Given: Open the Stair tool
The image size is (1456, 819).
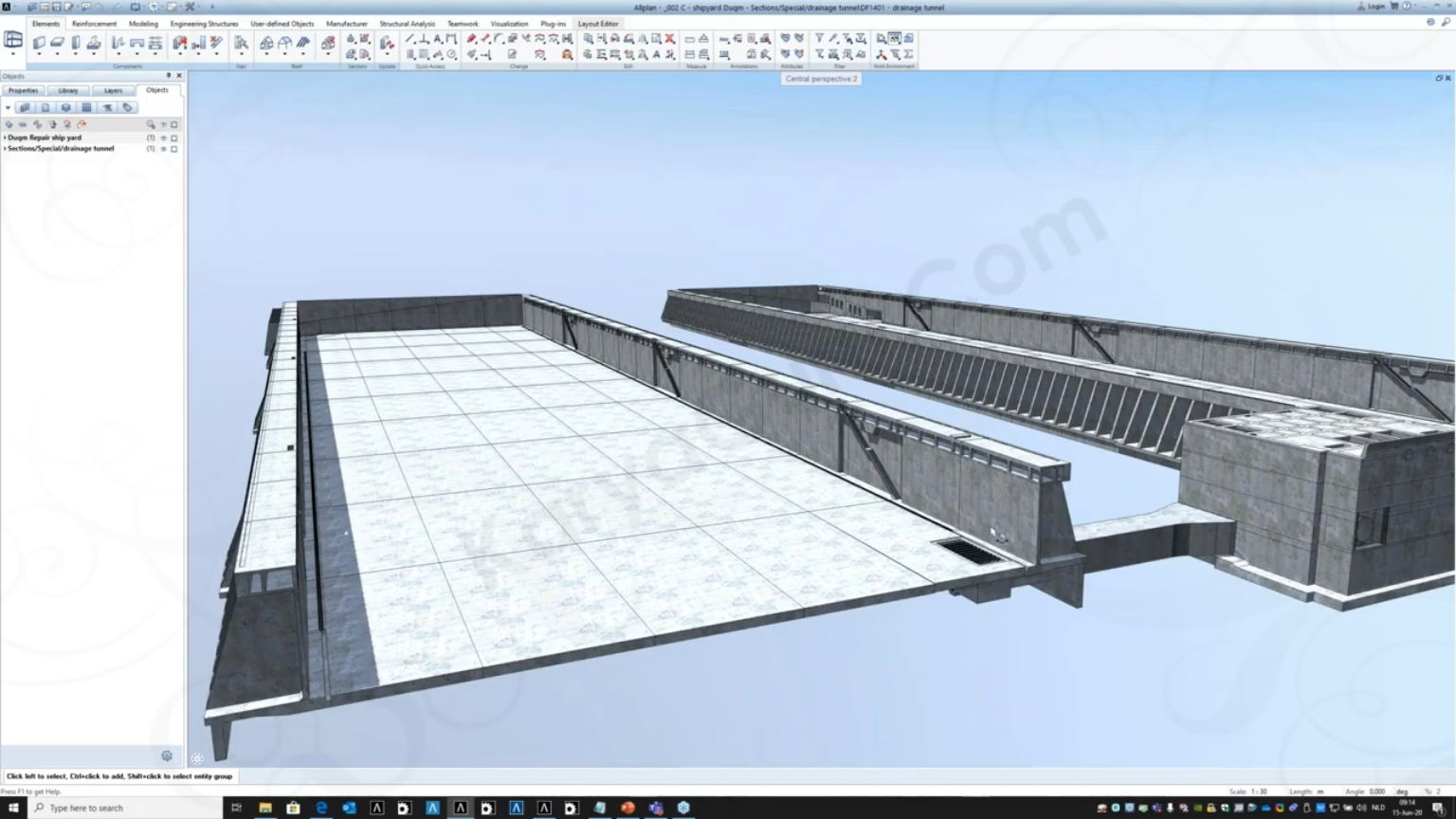Looking at the screenshot, I should pos(241,41).
